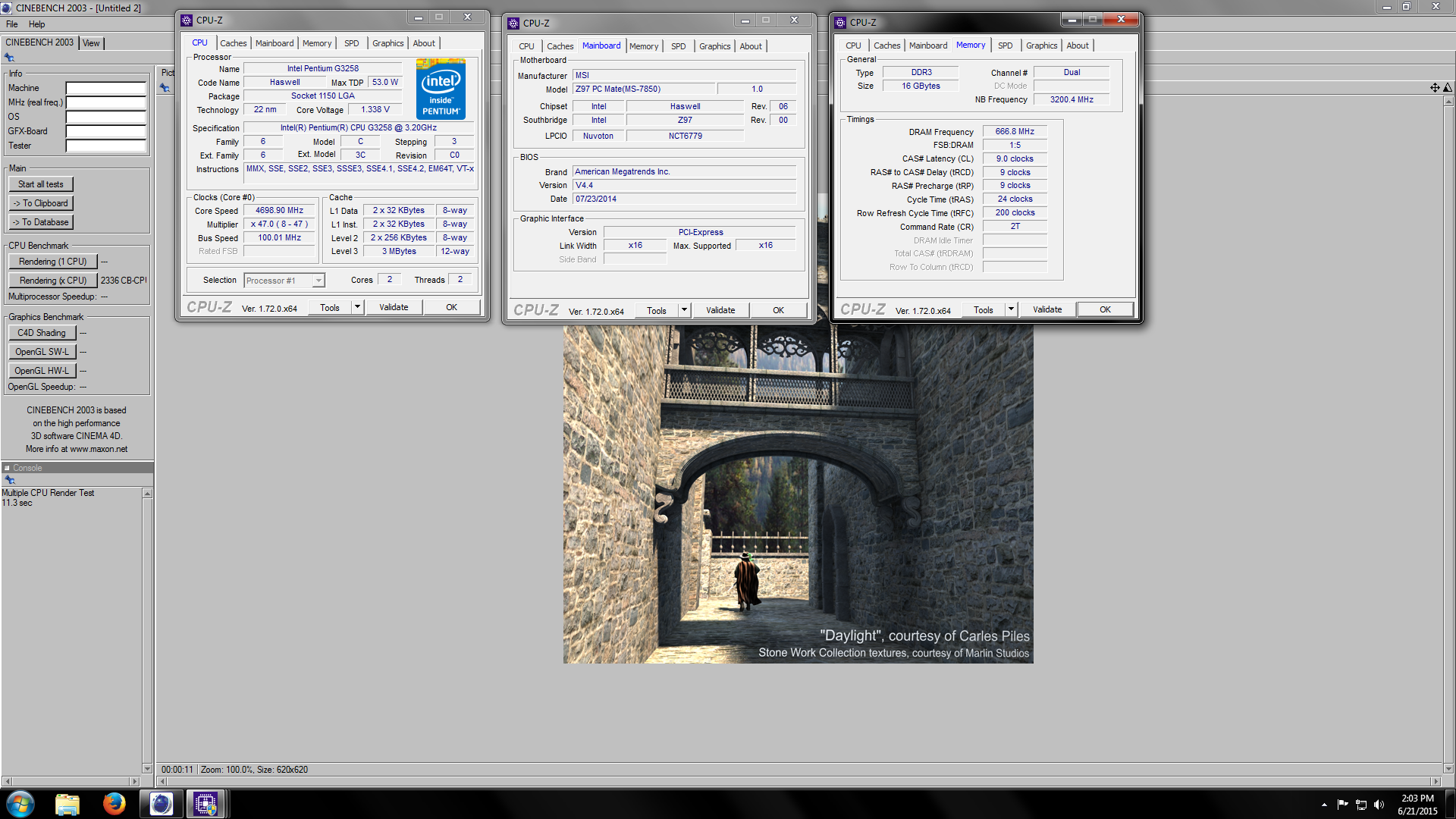Screen dimensions: 1456x819
Task: Click into the GFX-Board input field
Action: tap(105, 131)
